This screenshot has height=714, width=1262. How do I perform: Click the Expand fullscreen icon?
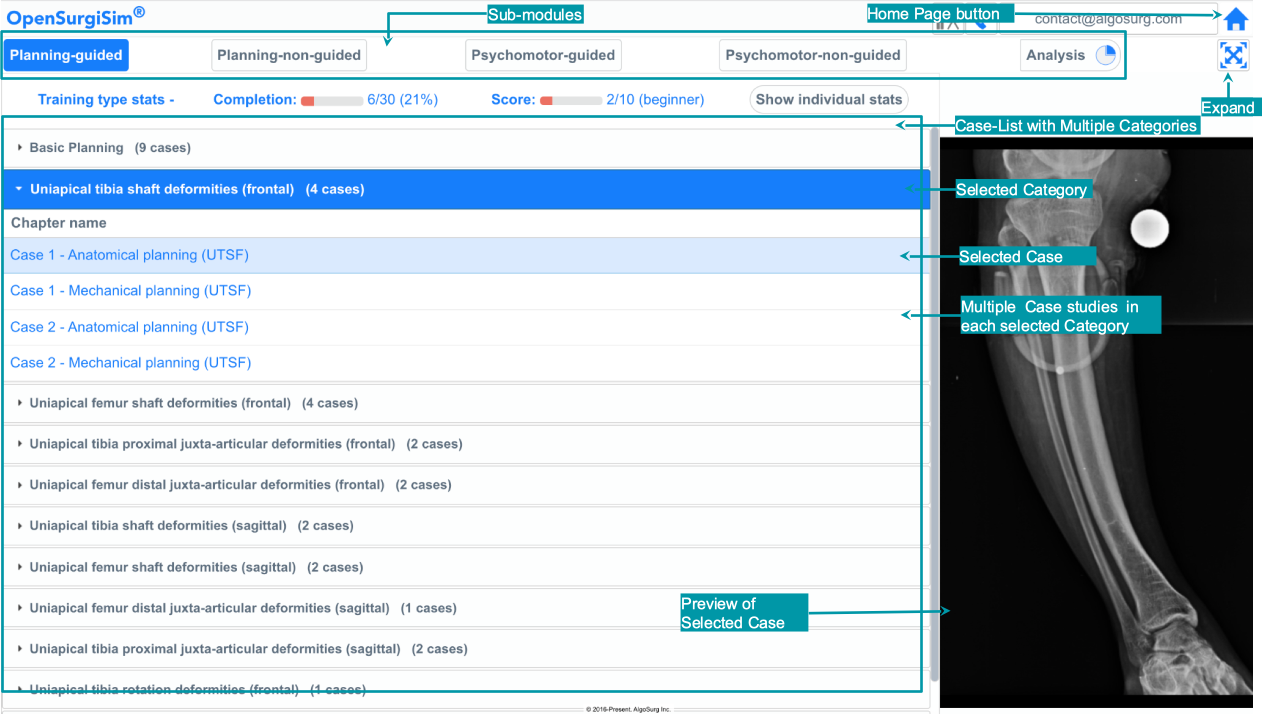click(1234, 56)
